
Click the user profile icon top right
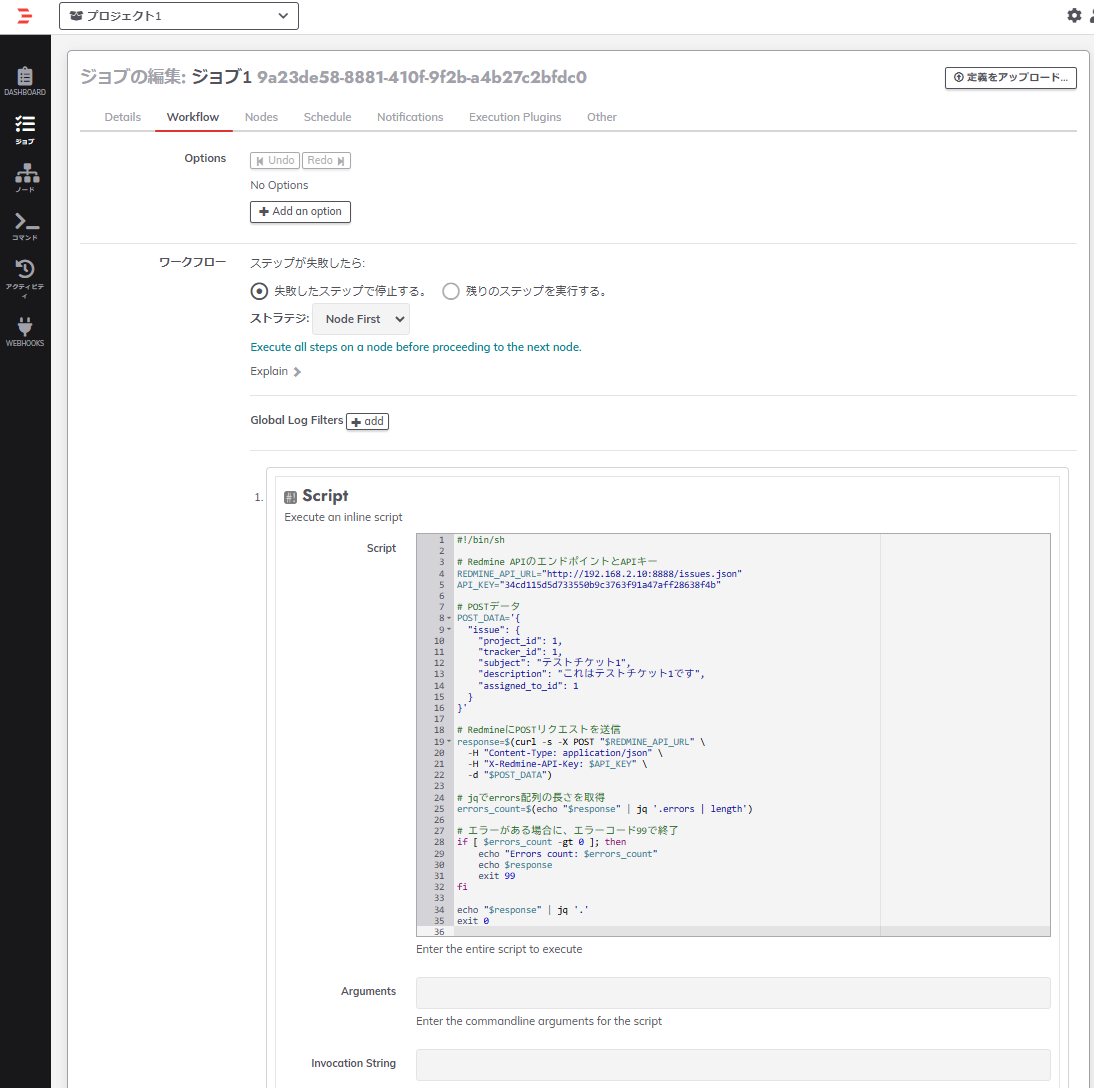[1090, 16]
